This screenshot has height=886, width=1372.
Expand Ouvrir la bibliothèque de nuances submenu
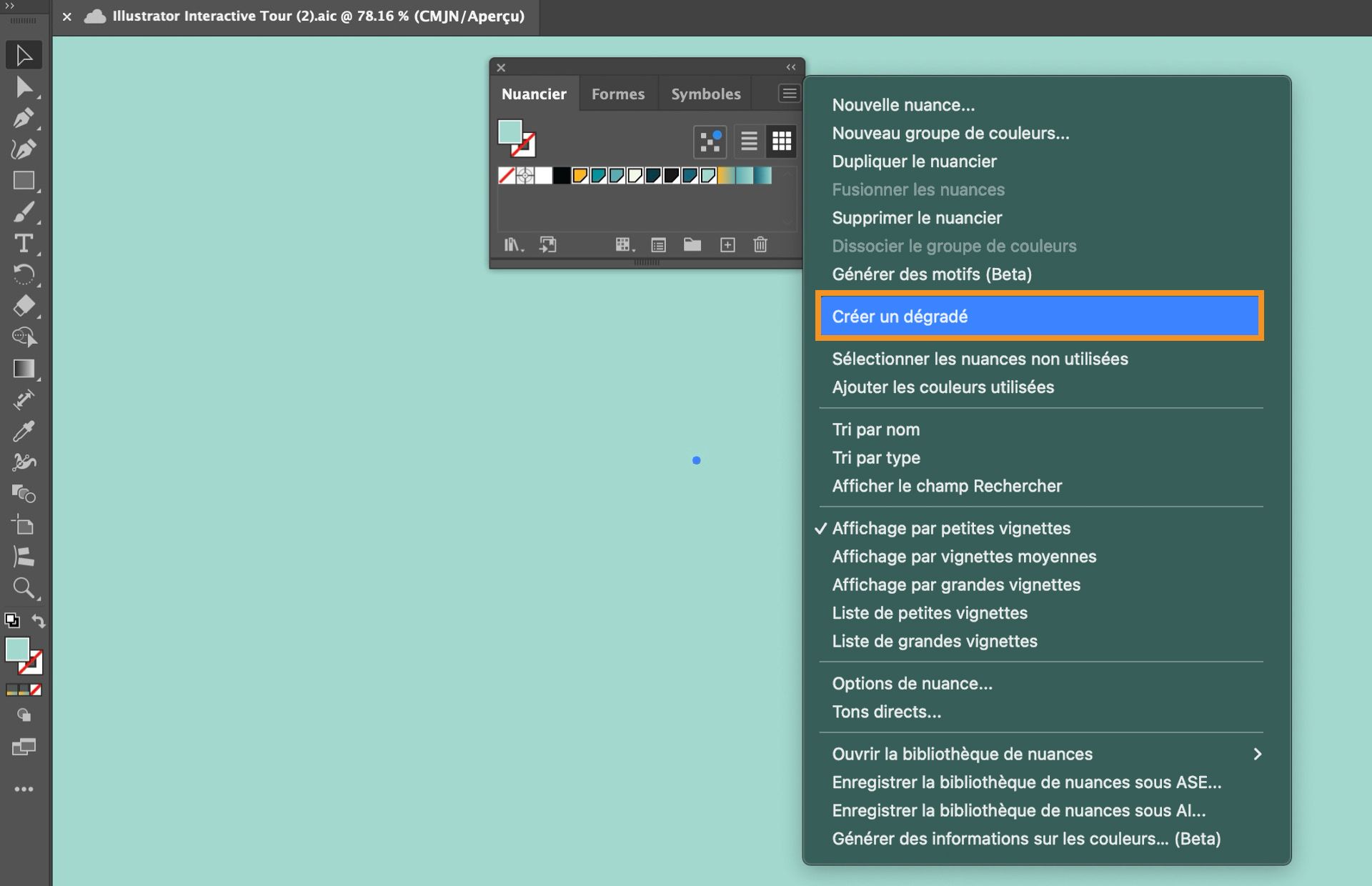(x=962, y=754)
